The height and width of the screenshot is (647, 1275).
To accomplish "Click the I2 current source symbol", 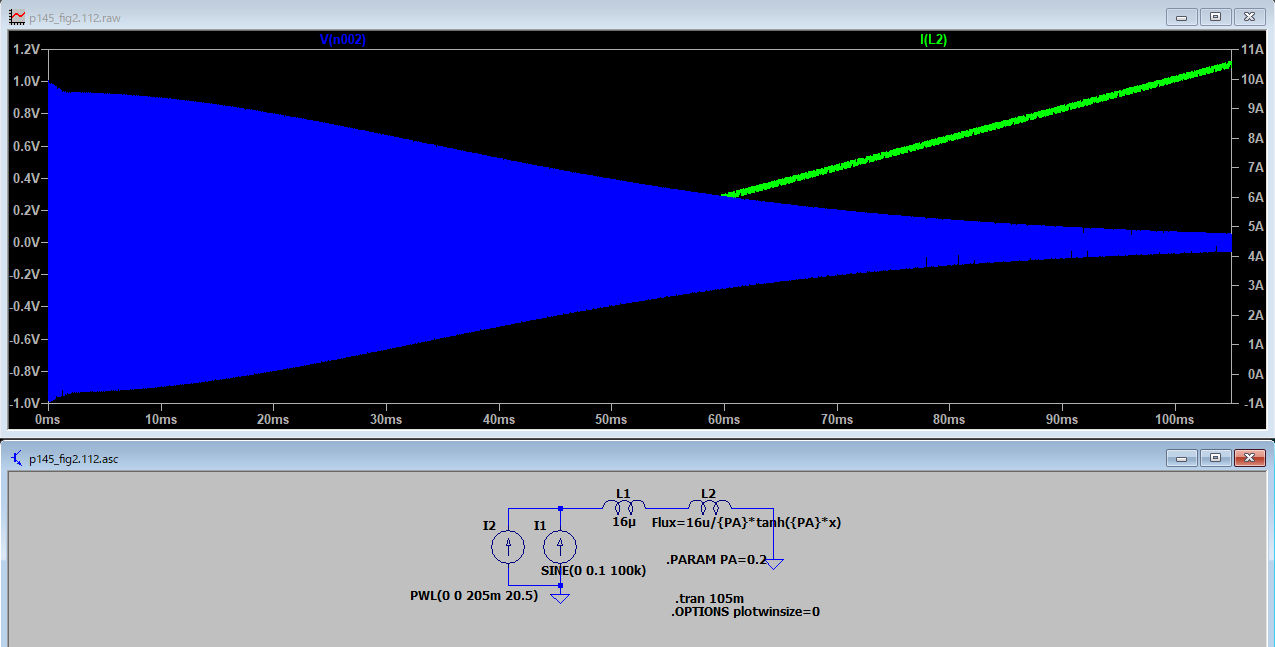I will [508, 546].
